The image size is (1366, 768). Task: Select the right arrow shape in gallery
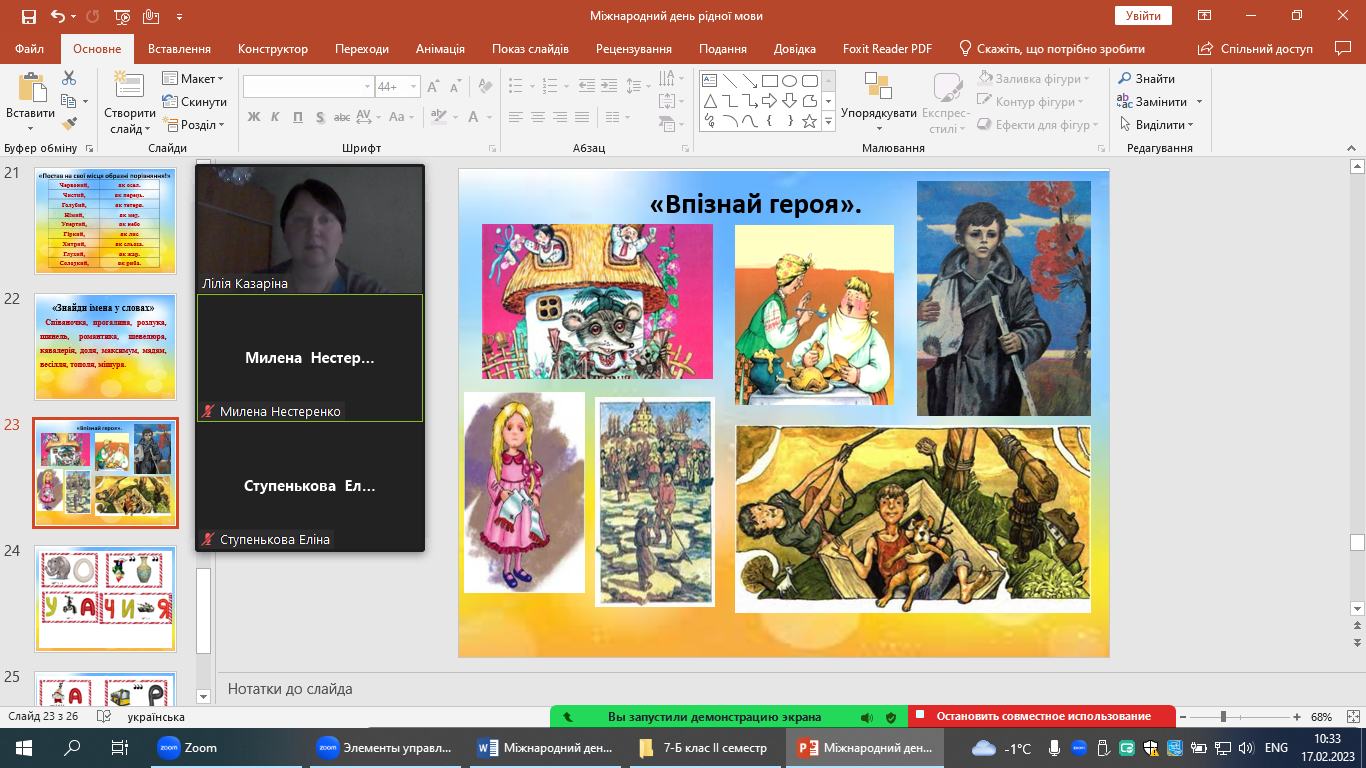coord(770,100)
